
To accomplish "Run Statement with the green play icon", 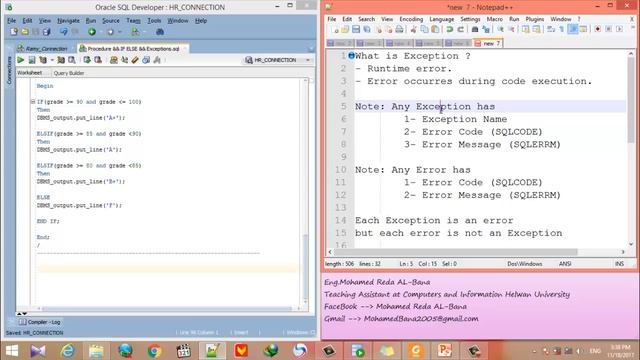I will point(20,60).
